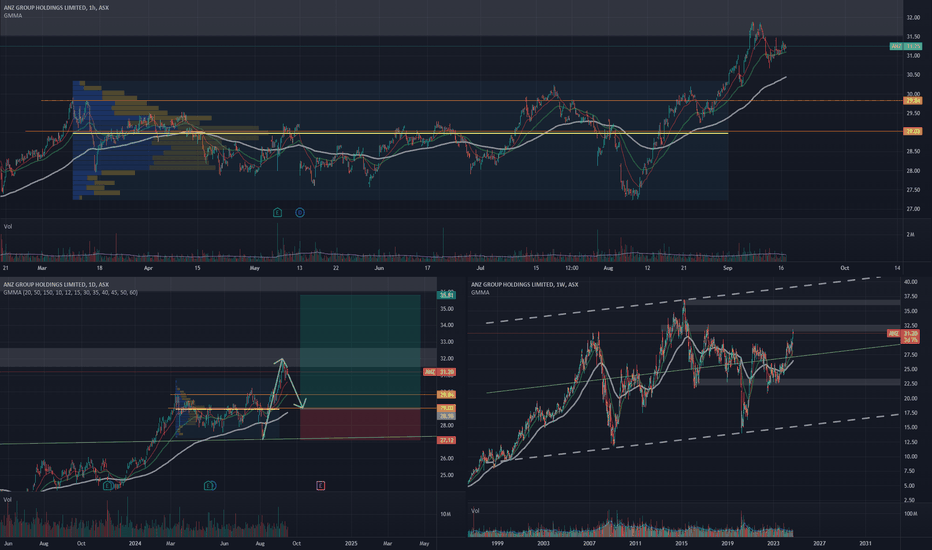Click the 2015 label on weekly time axis
Screen dimensions: 932x550
coord(681,543)
